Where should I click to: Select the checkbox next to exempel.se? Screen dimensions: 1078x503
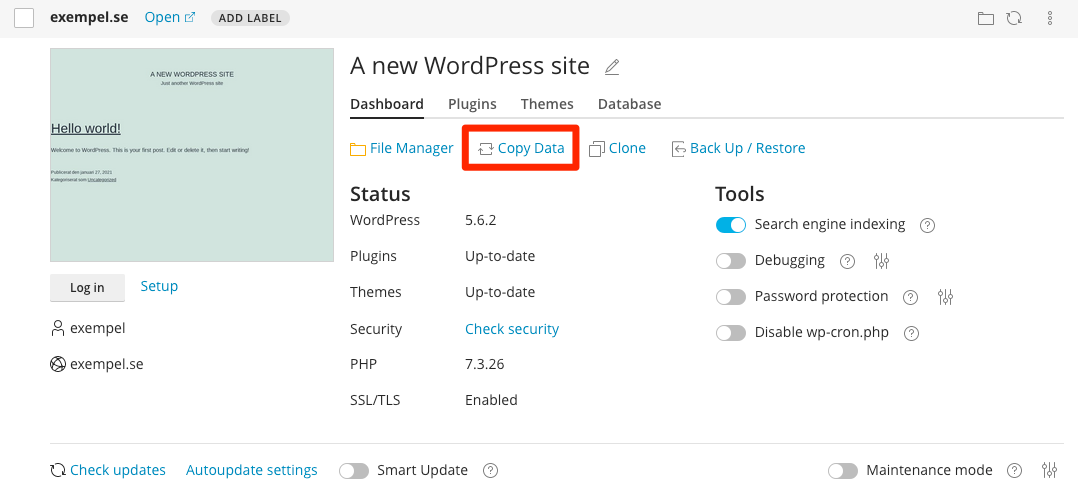(x=24, y=18)
